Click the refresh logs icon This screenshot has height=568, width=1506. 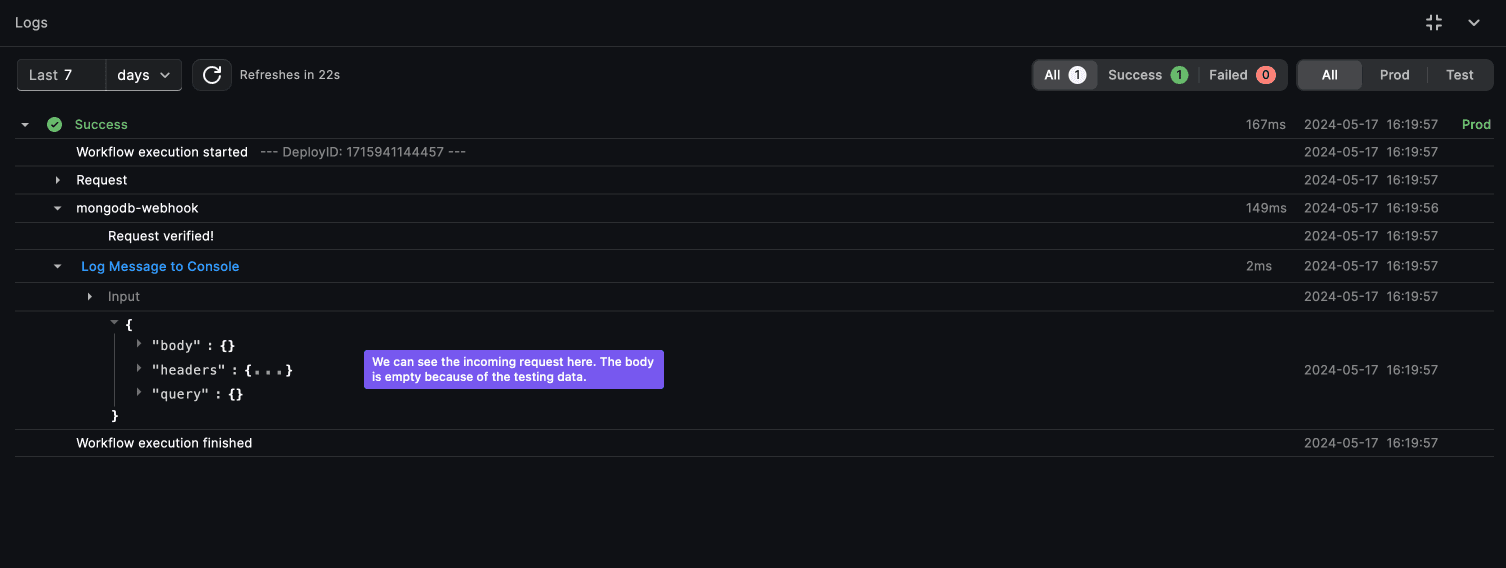point(212,75)
